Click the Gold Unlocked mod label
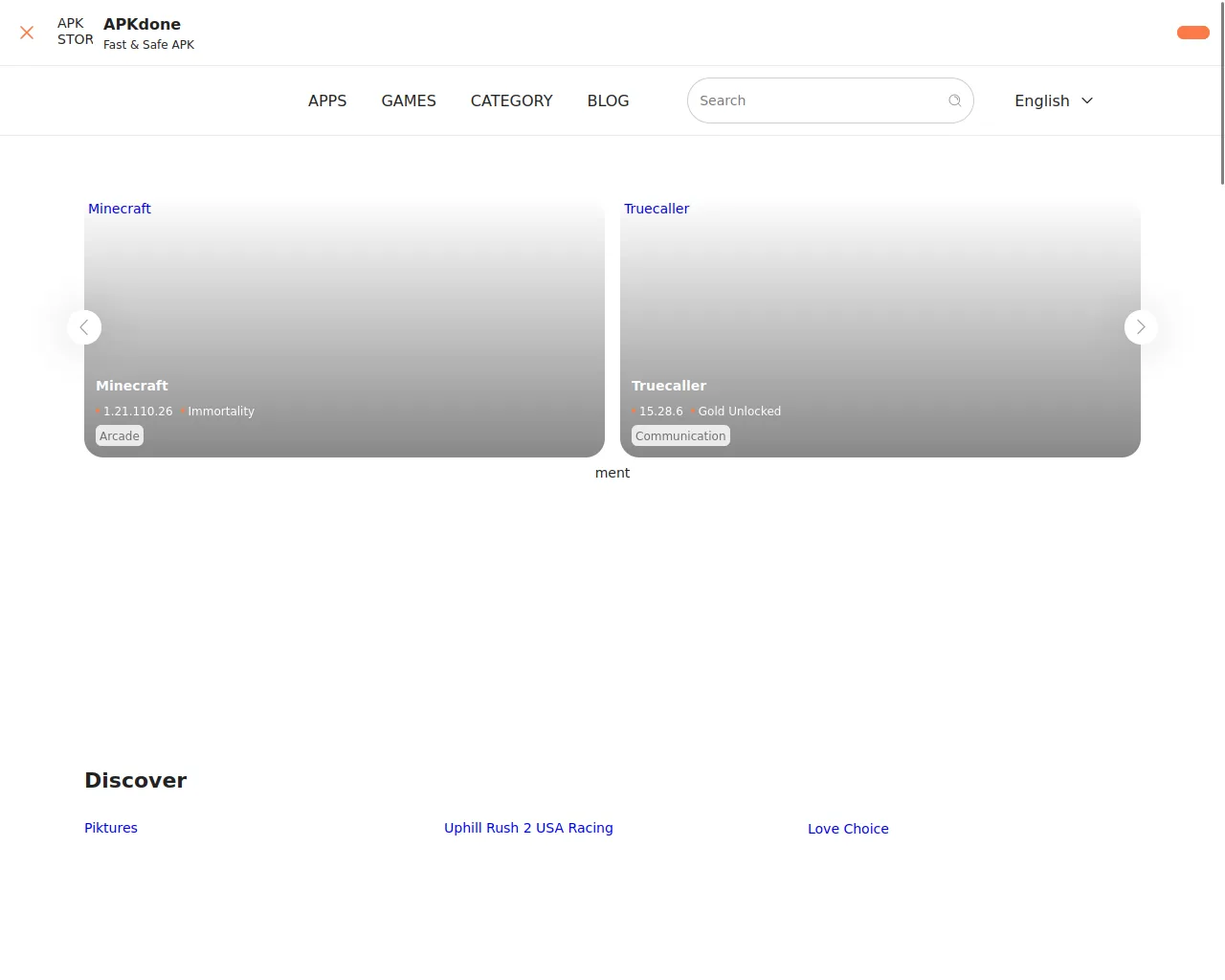This screenshot has height=980, width=1225. coord(740,412)
